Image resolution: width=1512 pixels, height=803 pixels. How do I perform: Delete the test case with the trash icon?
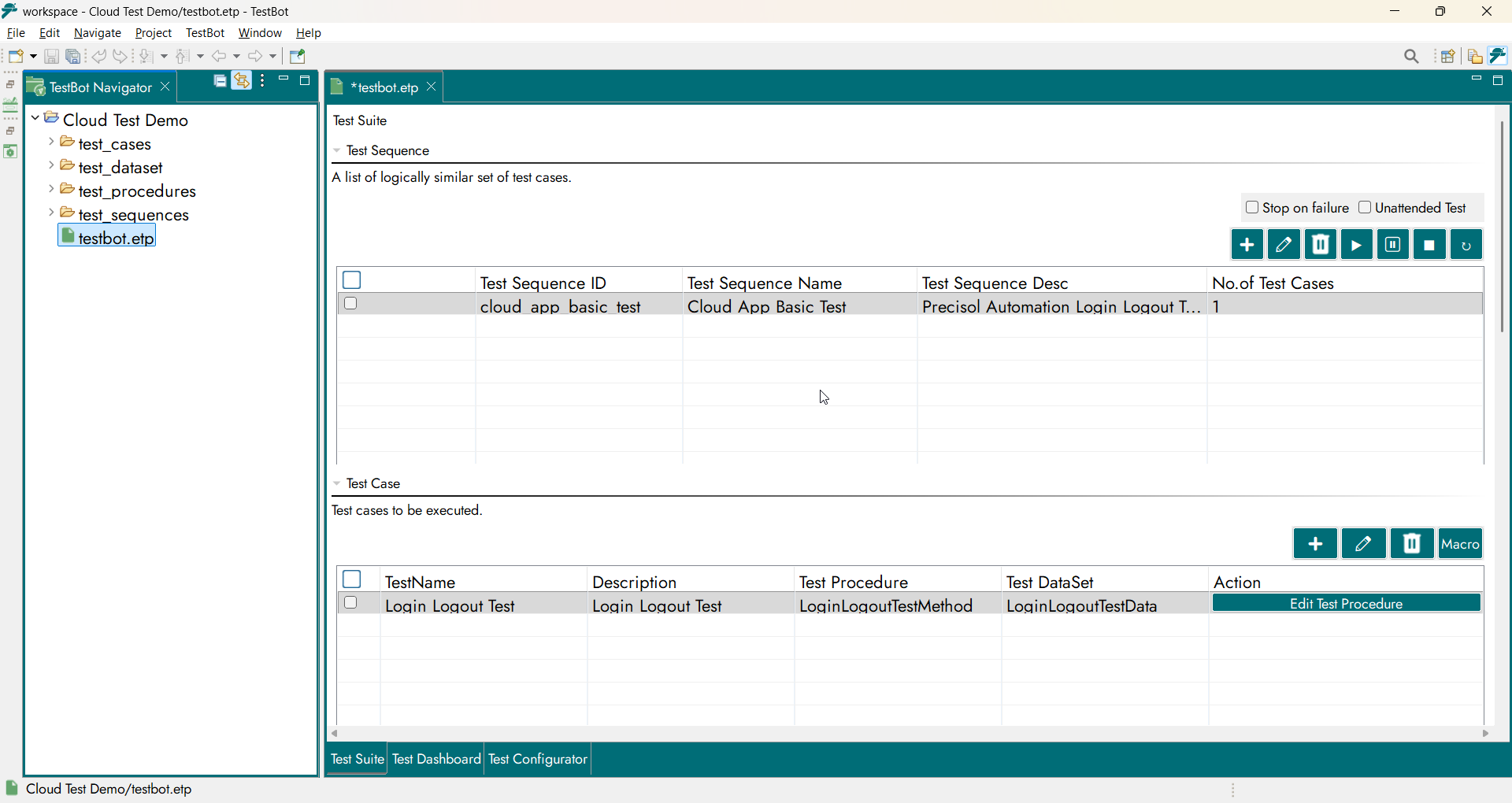(1412, 544)
